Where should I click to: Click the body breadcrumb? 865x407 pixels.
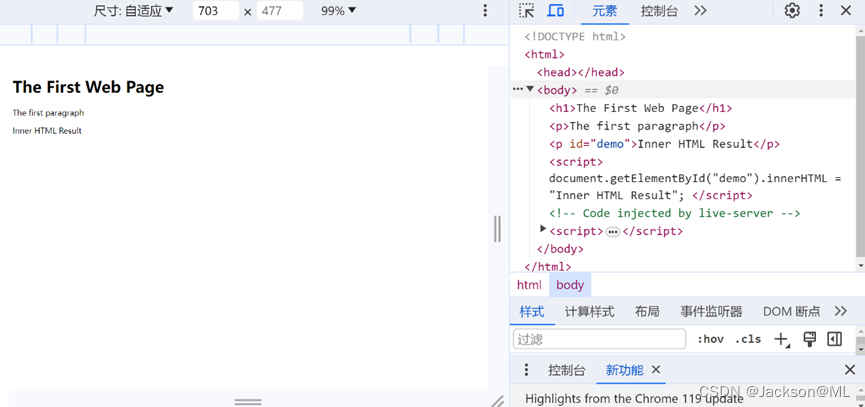pyautogui.click(x=570, y=285)
